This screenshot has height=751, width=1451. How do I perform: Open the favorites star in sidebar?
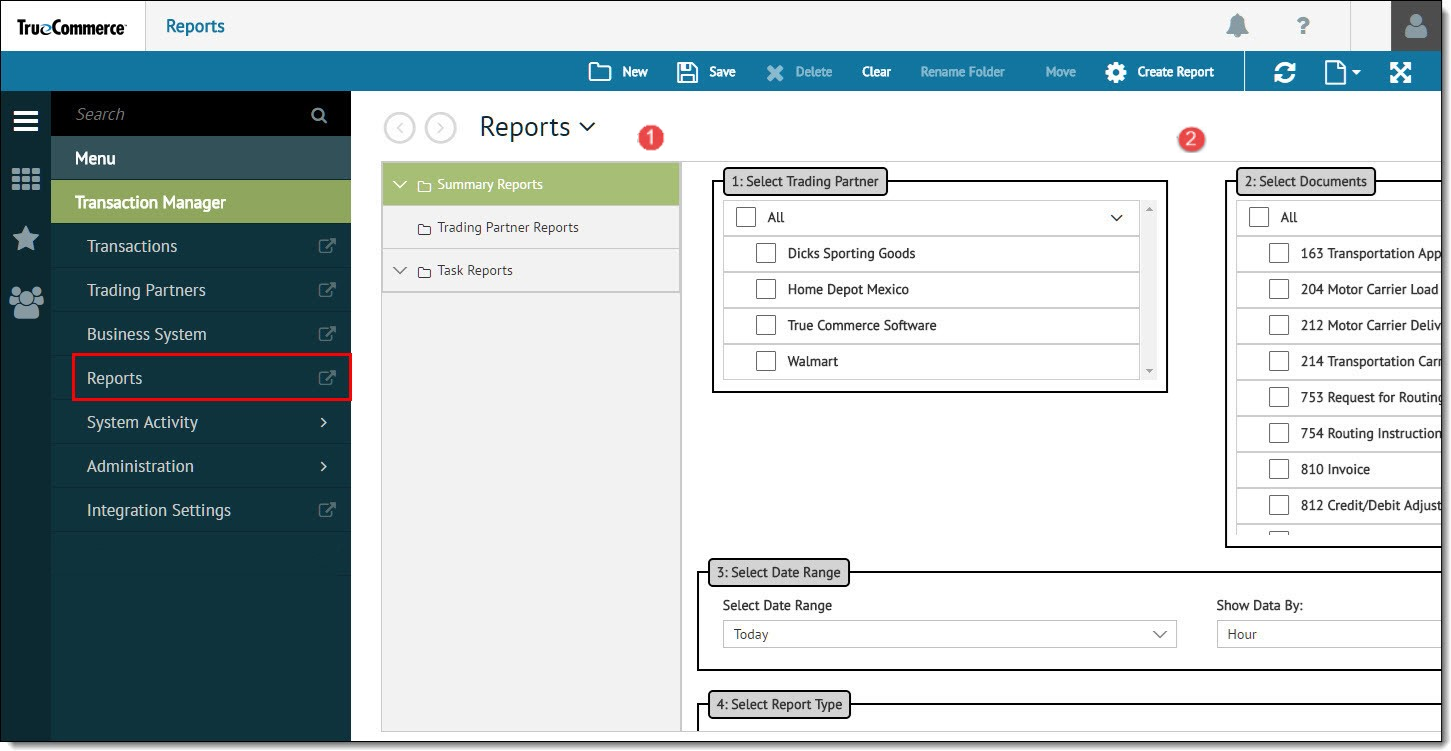pos(25,239)
